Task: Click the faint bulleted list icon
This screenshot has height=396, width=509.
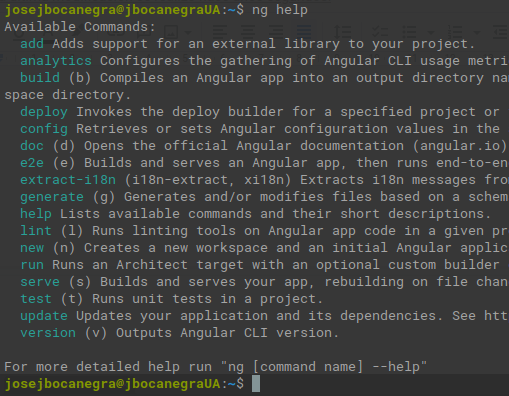Action: 410,32
